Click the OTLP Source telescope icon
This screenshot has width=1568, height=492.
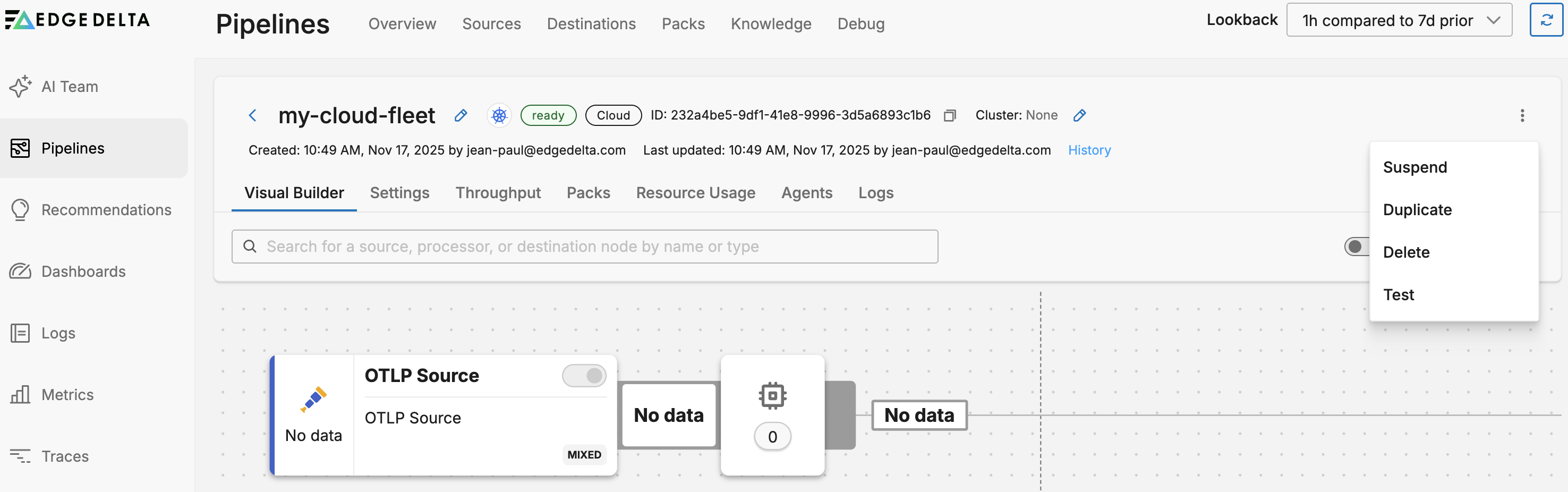(x=313, y=400)
